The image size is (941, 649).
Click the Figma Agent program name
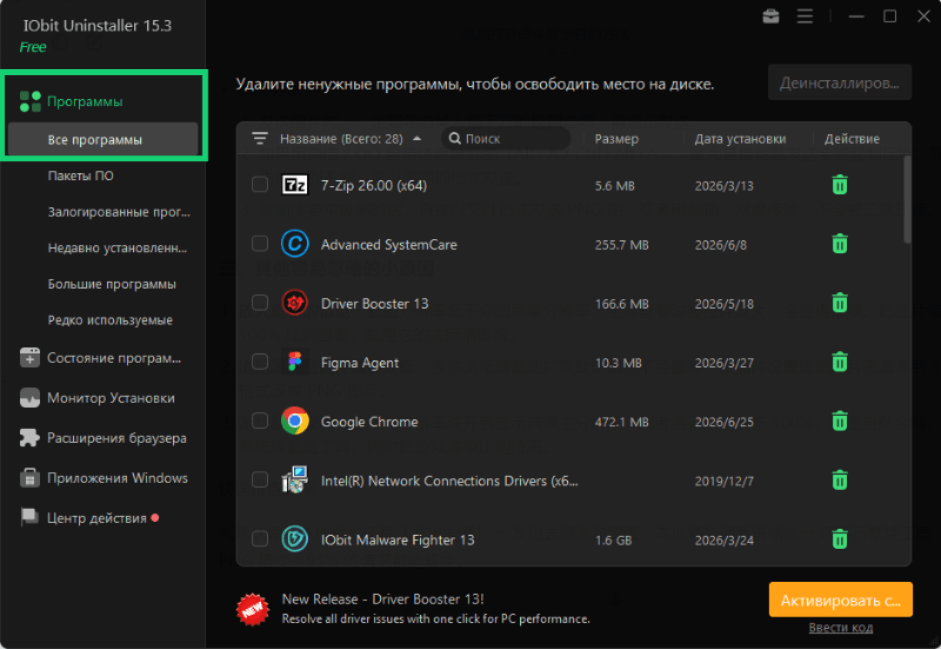[359, 363]
